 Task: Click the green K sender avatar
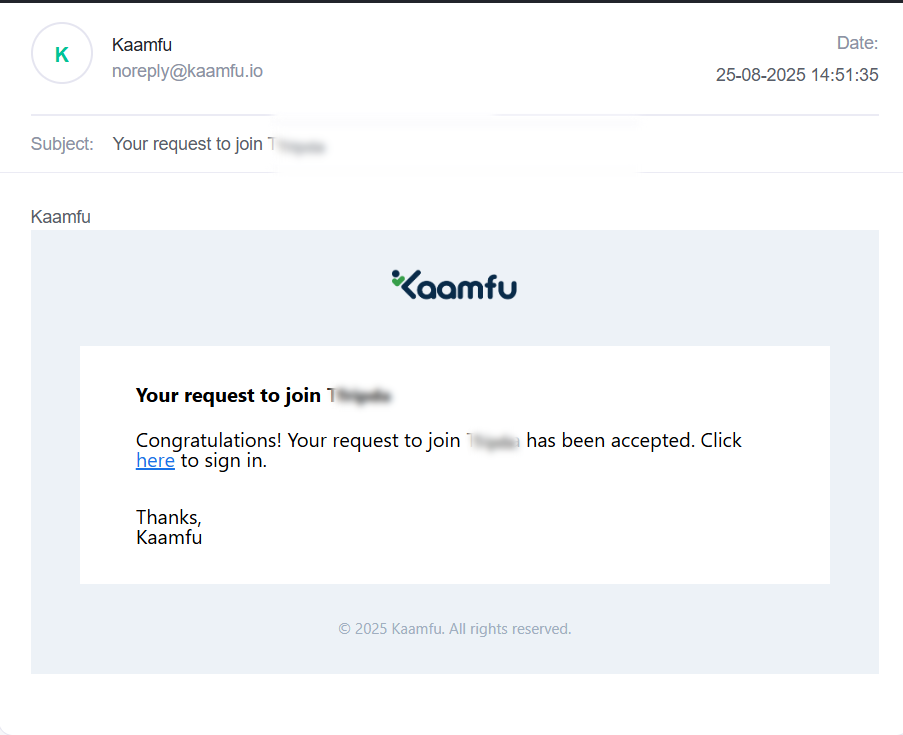[x=62, y=54]
